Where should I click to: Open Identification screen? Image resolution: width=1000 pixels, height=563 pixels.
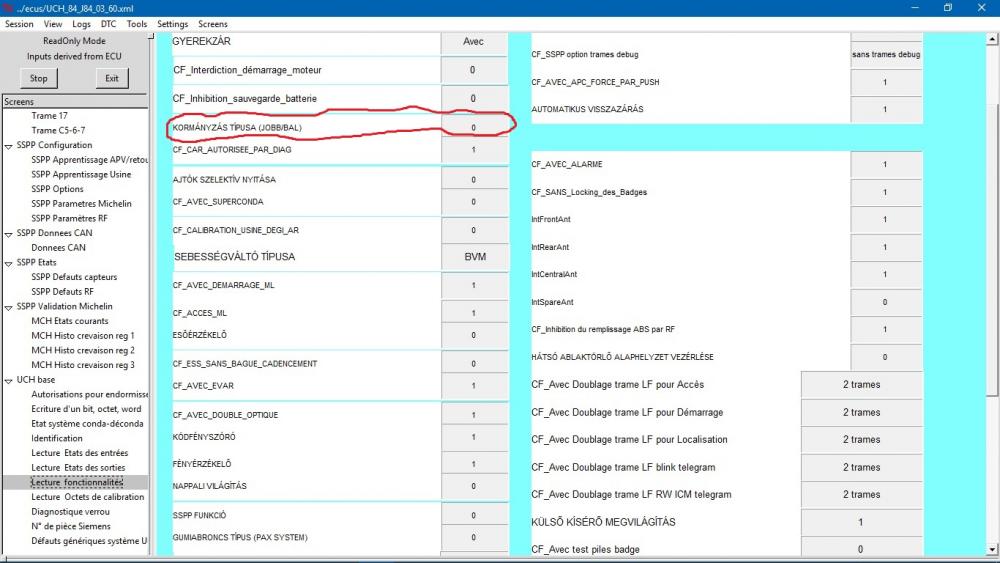[57, 438]
